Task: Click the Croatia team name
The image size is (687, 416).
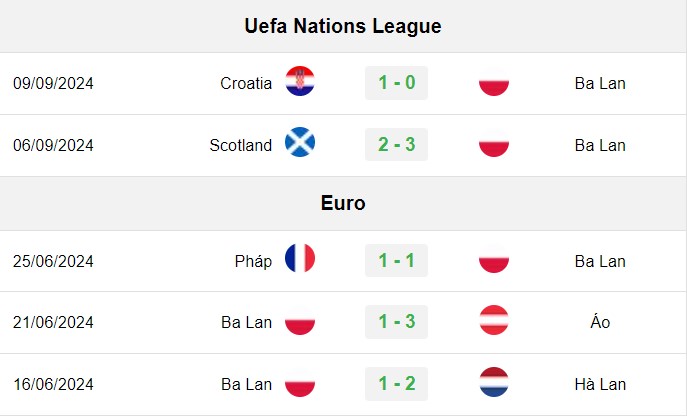Action: click(246, 83)
